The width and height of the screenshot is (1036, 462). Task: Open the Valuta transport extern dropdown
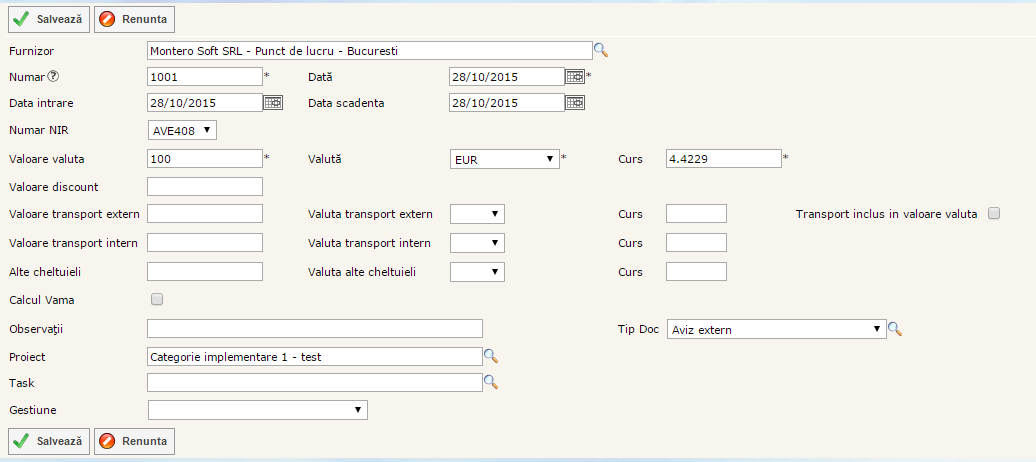coord(477,214)
